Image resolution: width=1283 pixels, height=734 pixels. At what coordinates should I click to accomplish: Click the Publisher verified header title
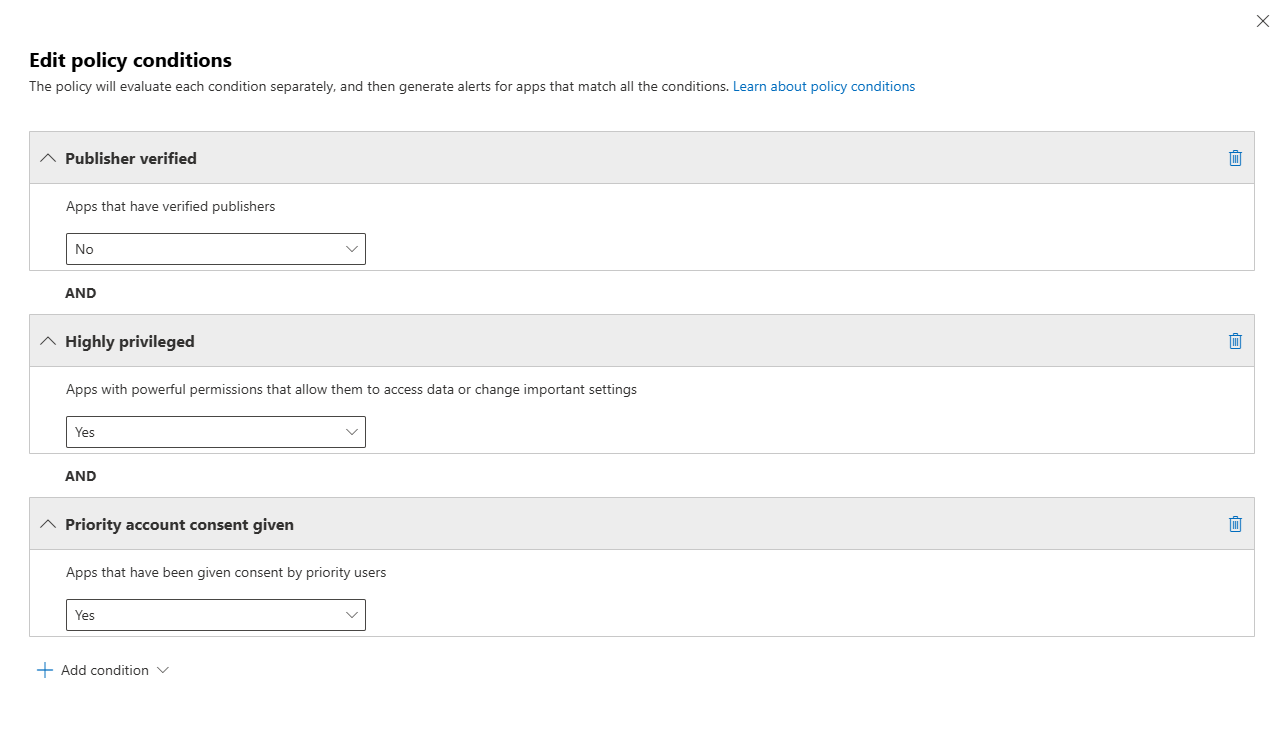pos(131,158)
